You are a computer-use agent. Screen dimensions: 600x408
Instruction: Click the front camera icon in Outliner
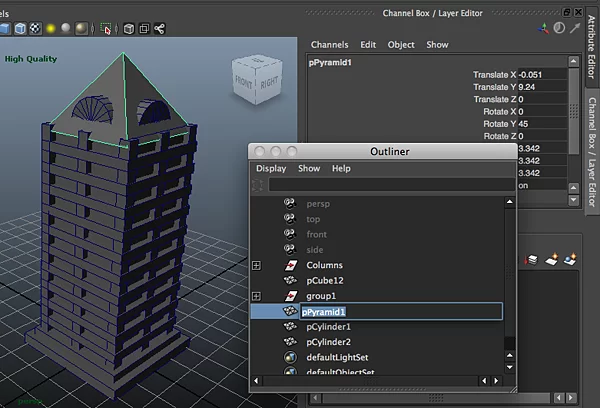tap(290, 234)
